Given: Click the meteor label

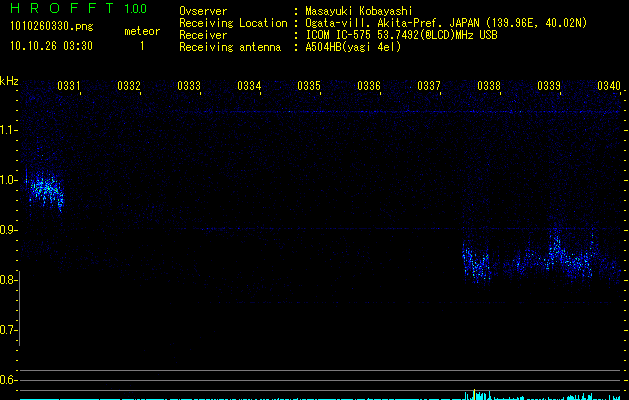Looking at the screenshot, I should click(142, 31).
